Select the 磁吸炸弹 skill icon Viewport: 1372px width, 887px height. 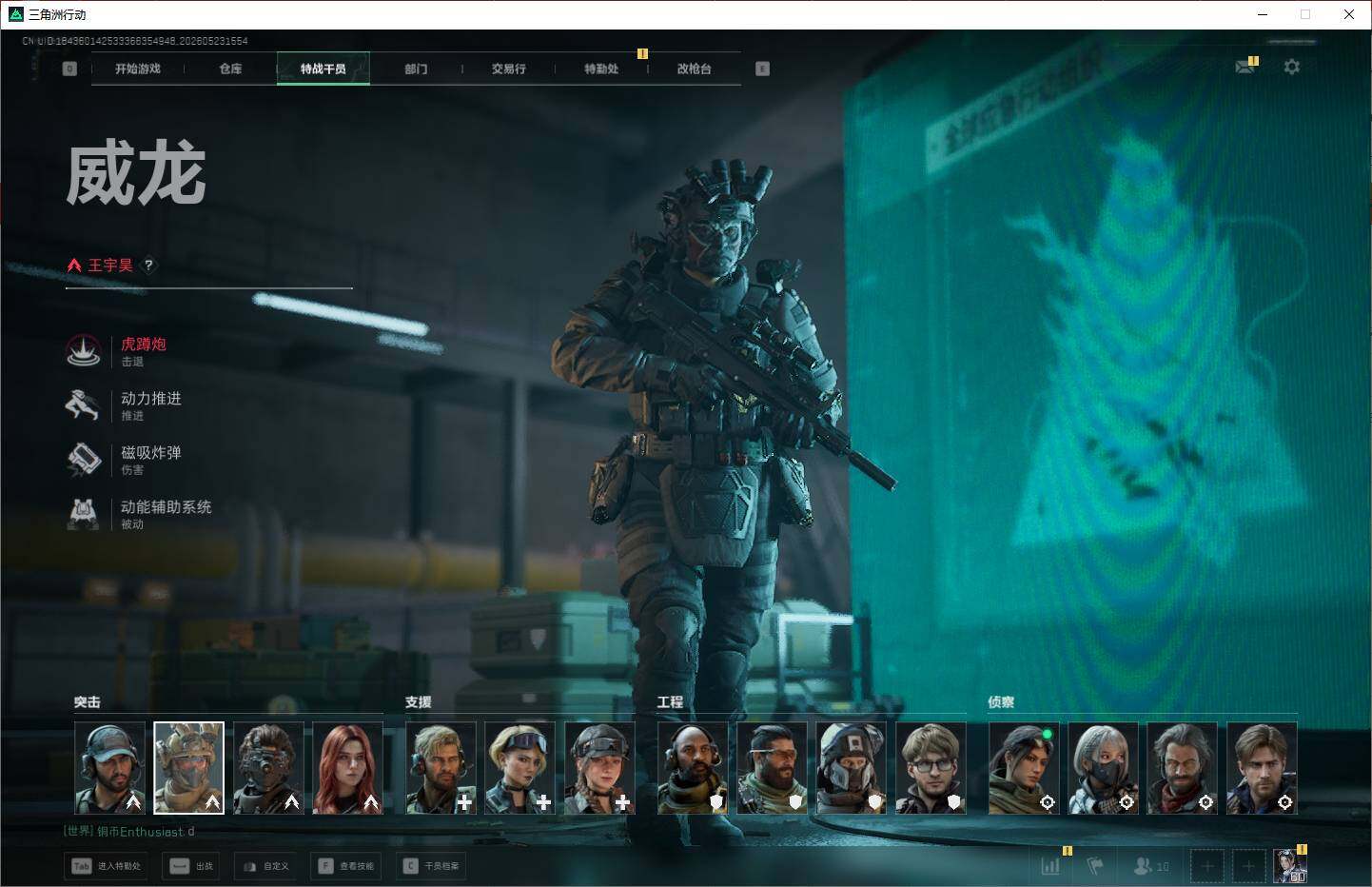(x=83, y=460)
